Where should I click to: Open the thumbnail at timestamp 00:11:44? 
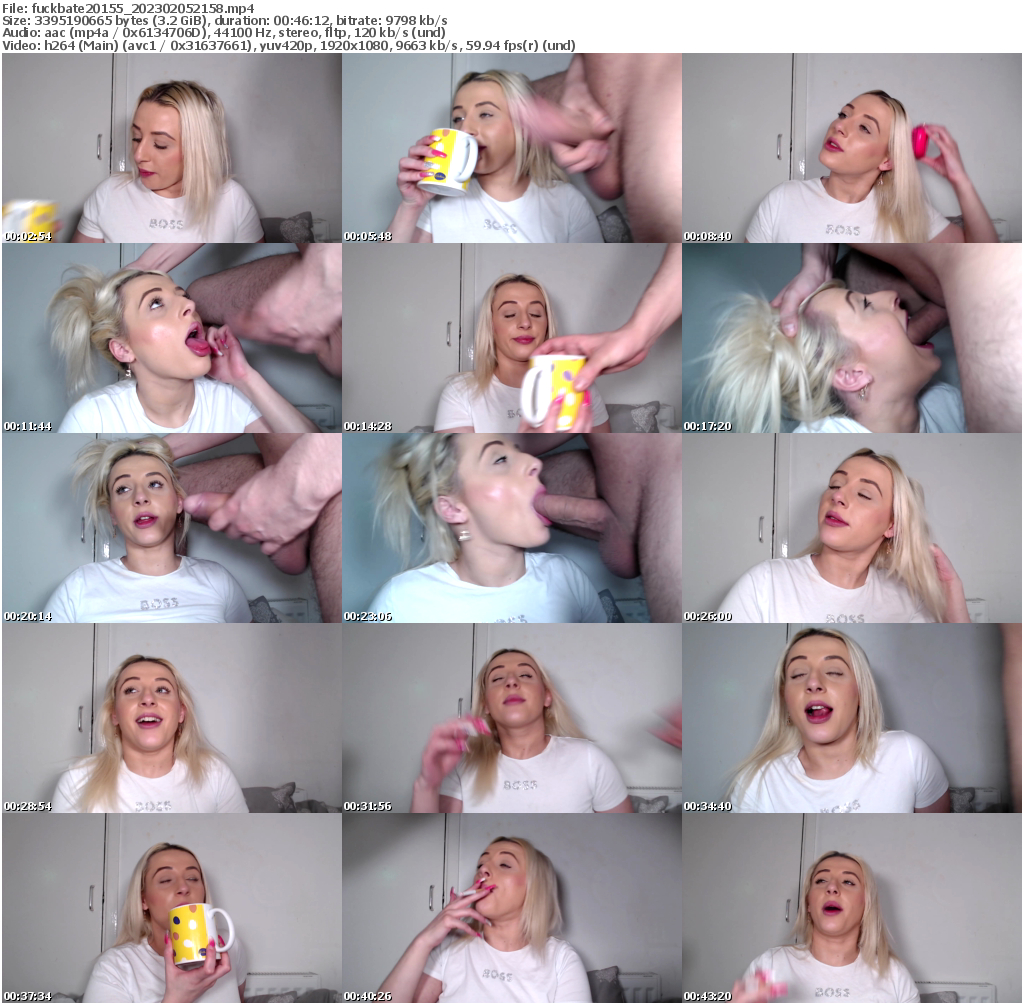(170, 340)
